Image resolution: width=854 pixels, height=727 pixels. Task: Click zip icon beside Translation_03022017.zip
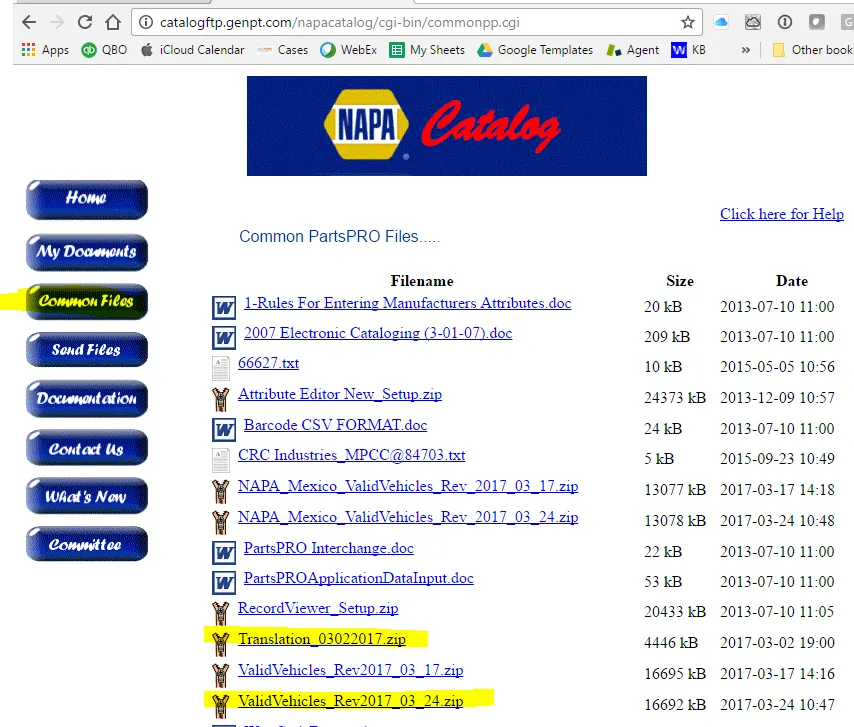pos(220,641)
